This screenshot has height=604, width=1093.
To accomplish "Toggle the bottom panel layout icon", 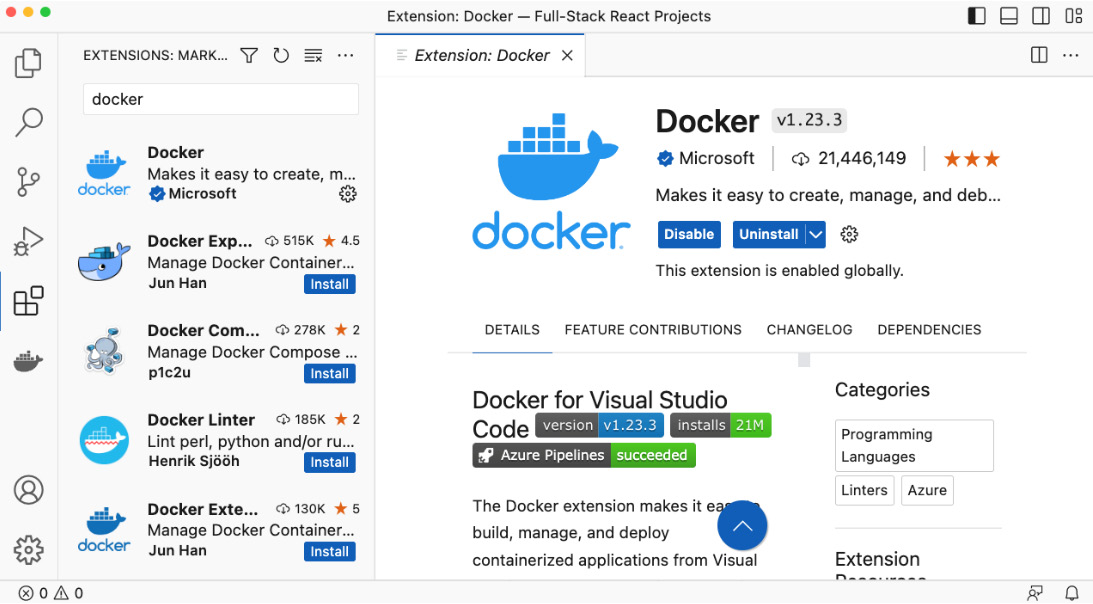I will (x=1009, y=16).
